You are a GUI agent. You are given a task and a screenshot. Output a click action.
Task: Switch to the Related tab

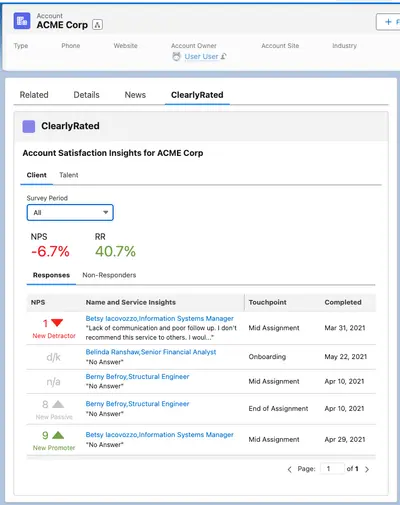[x=34, y=95]
